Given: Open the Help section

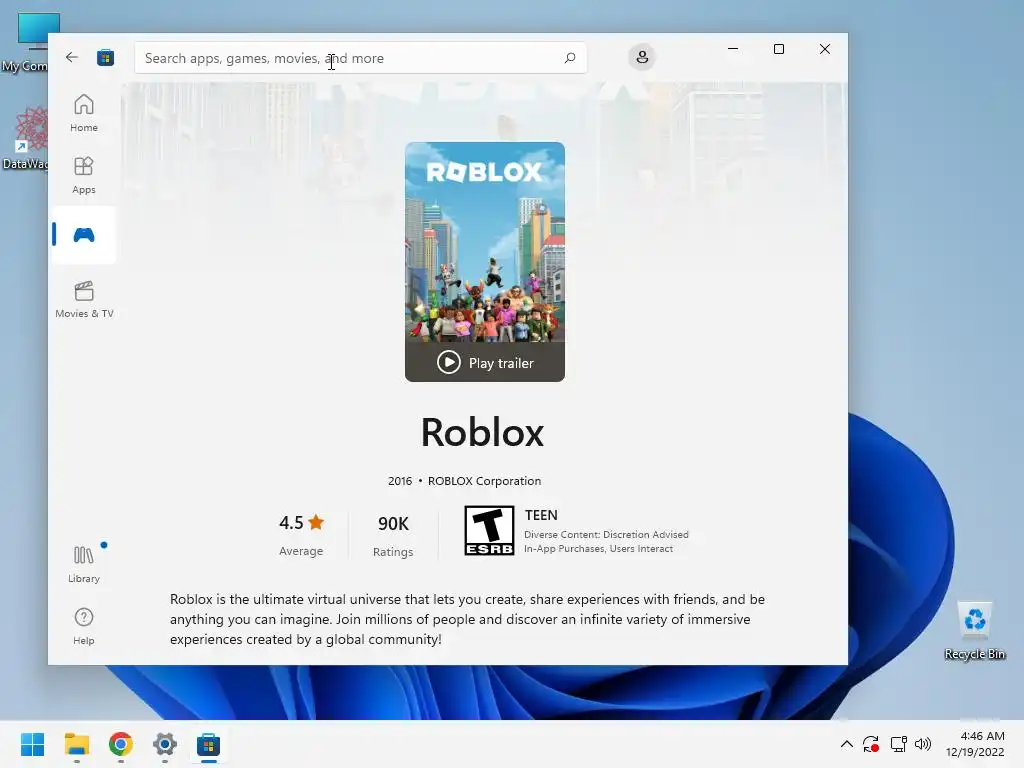Looking at the screenshot, I should (x=84, y=626).
